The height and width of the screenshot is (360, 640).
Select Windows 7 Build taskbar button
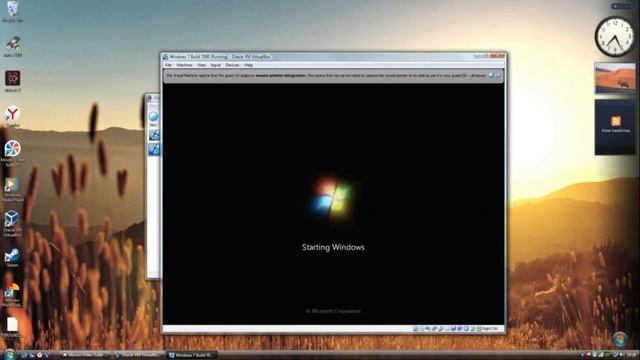[x=192, y=355]
